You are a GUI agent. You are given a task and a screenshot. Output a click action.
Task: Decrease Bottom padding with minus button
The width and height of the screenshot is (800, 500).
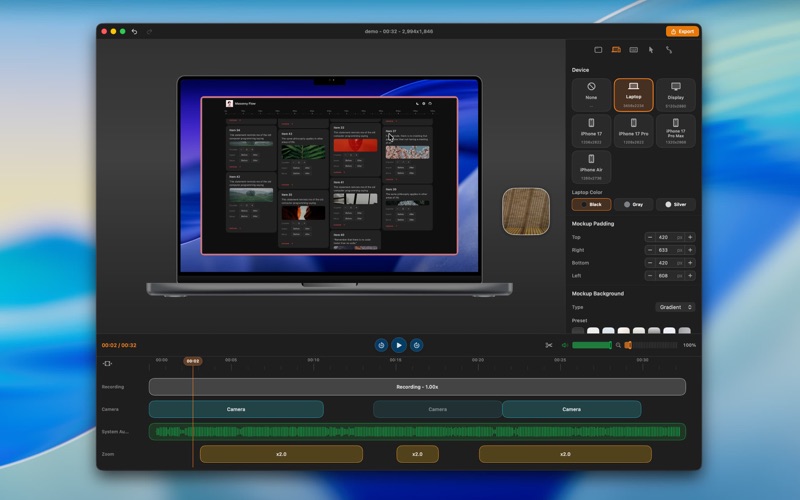pos(649,263)
